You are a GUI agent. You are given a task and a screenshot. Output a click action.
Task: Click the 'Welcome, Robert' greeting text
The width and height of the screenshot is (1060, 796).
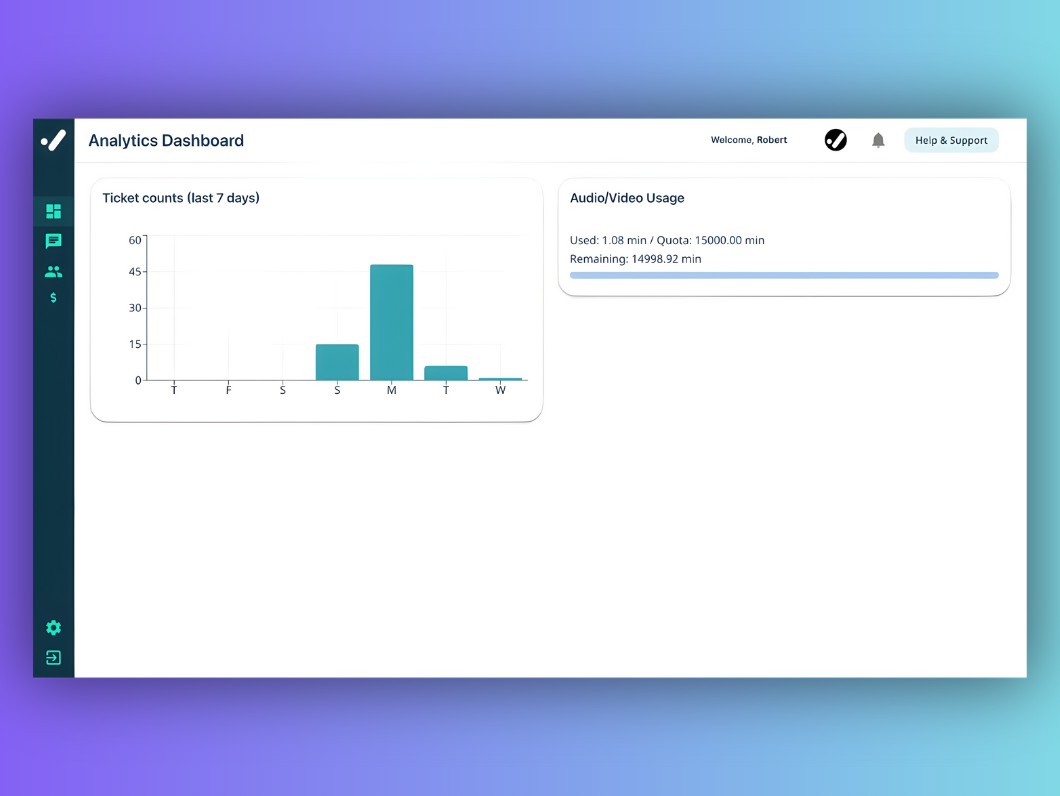pyautogui.click(x=749, y=140)
